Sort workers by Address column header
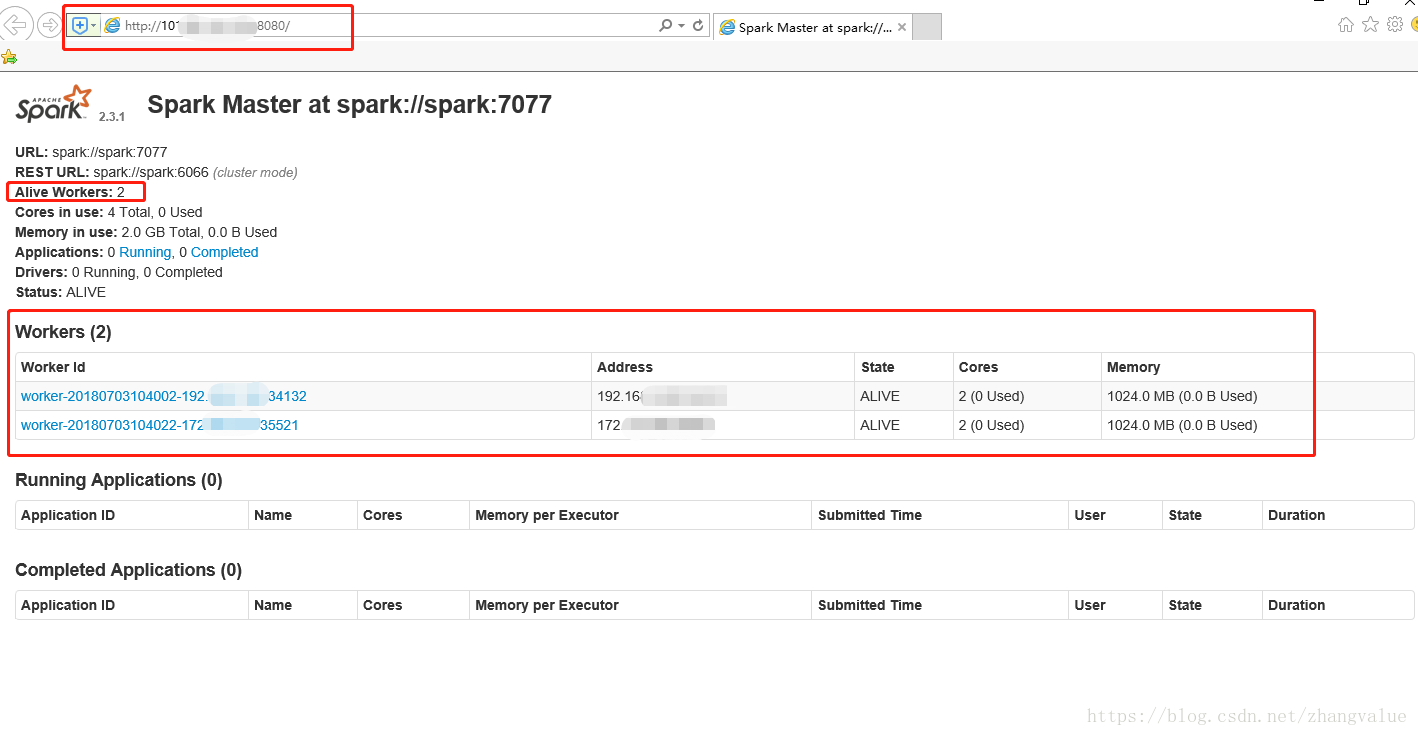1418x736 pixels. coord(625,367)
